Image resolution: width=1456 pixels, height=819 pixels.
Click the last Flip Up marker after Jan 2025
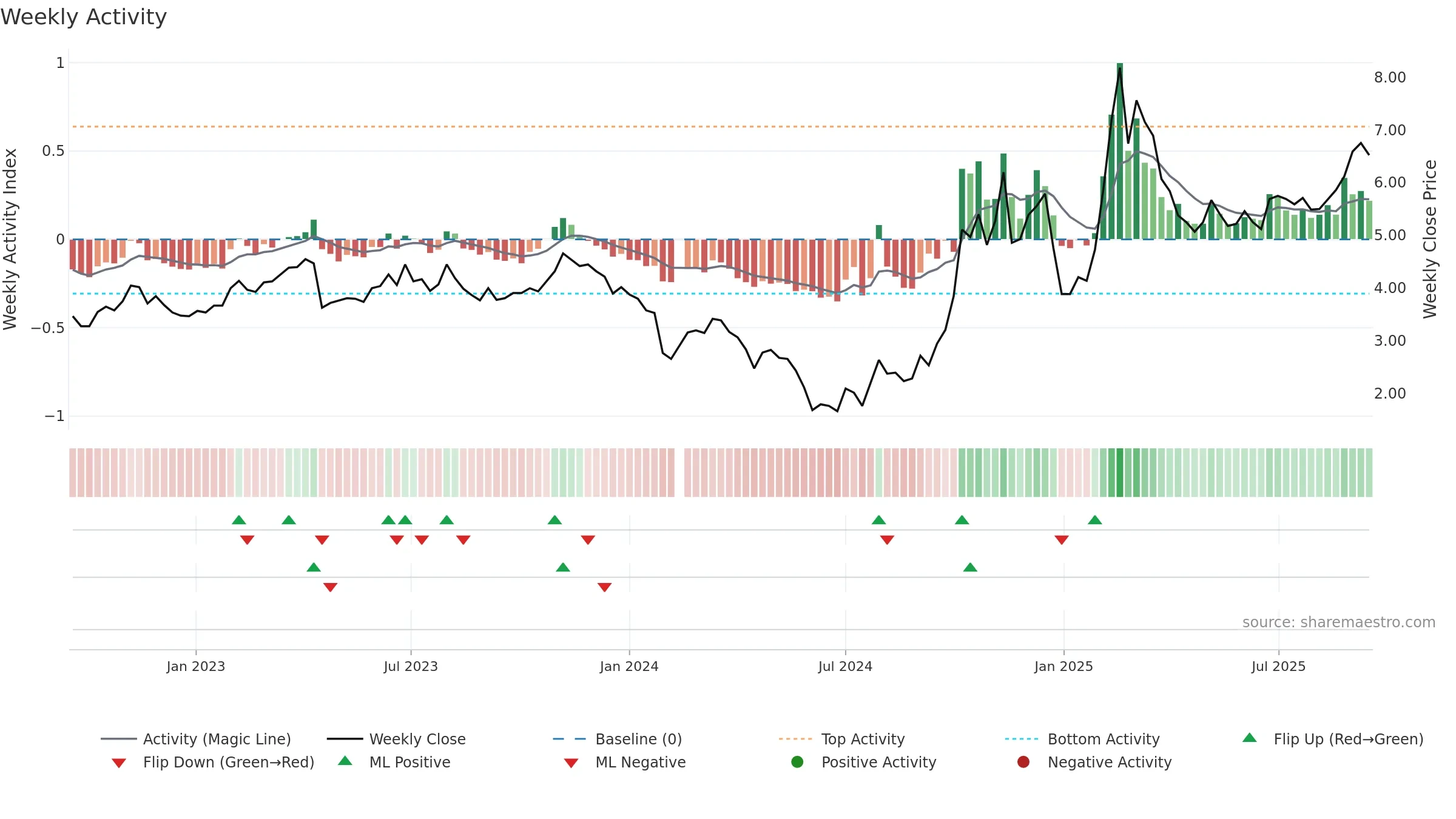1095,520
